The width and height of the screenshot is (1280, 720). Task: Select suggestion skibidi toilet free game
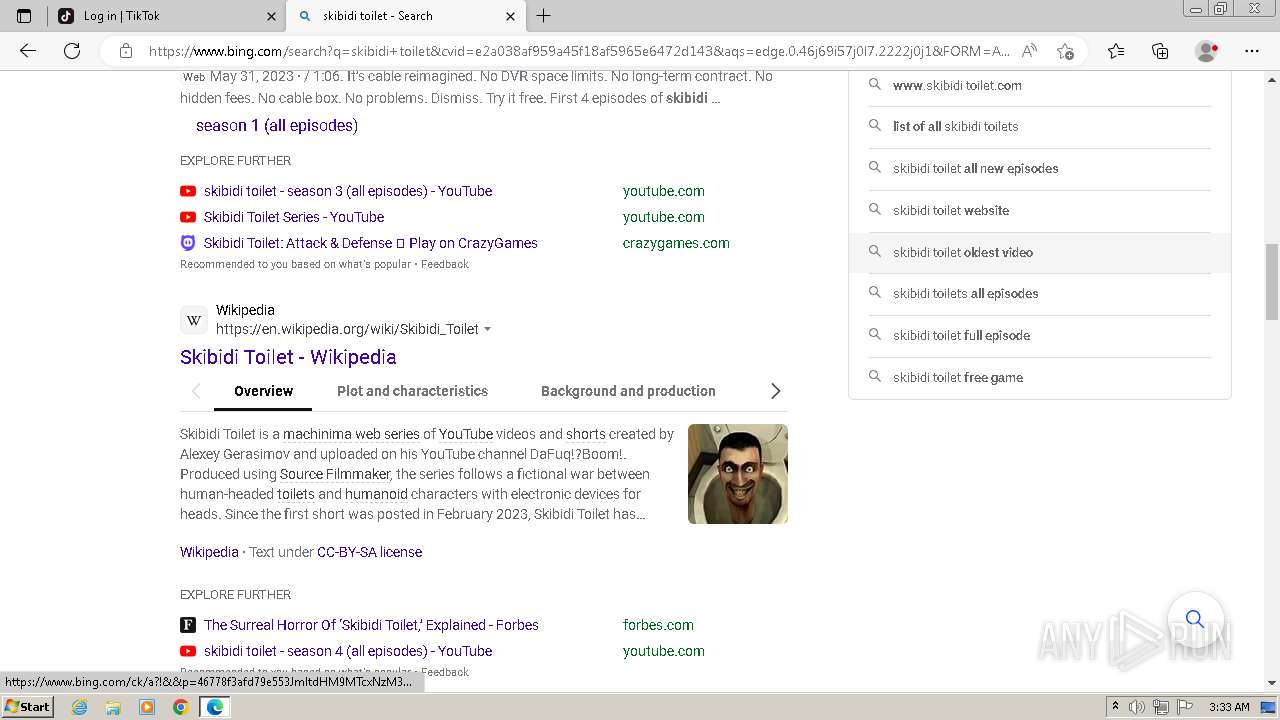(1040, 377)
